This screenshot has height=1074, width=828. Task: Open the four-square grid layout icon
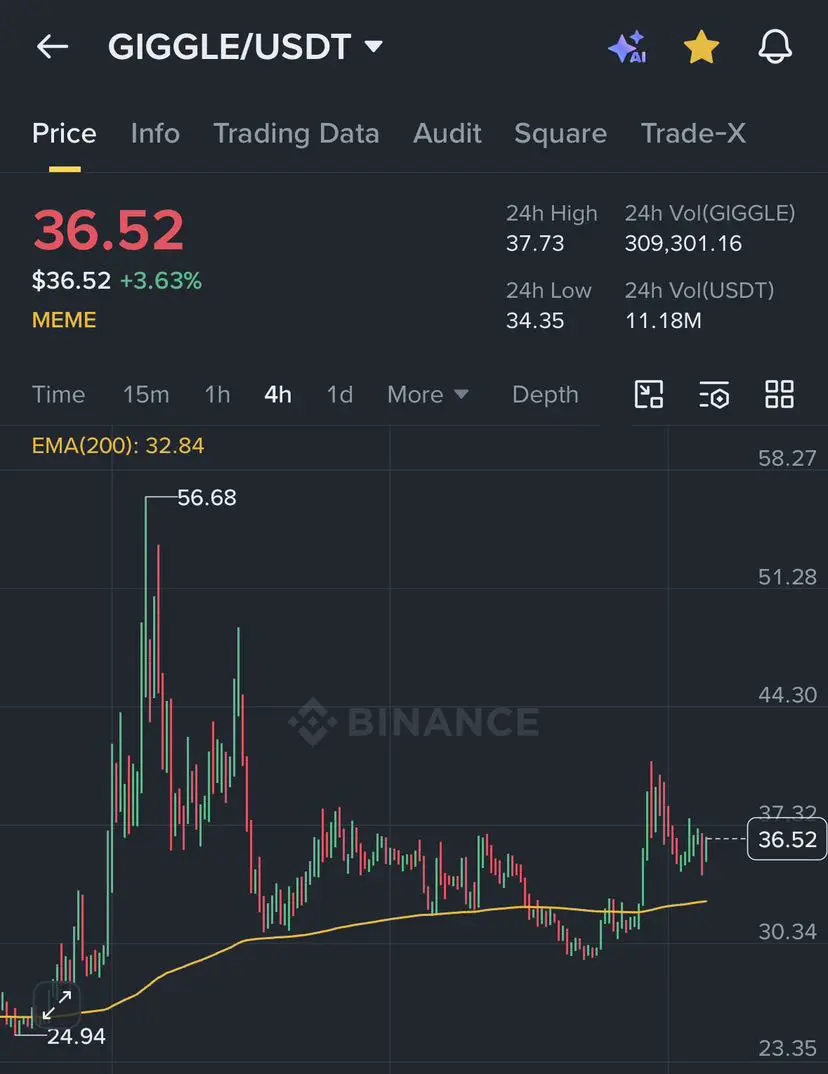[x=779, y=395]
